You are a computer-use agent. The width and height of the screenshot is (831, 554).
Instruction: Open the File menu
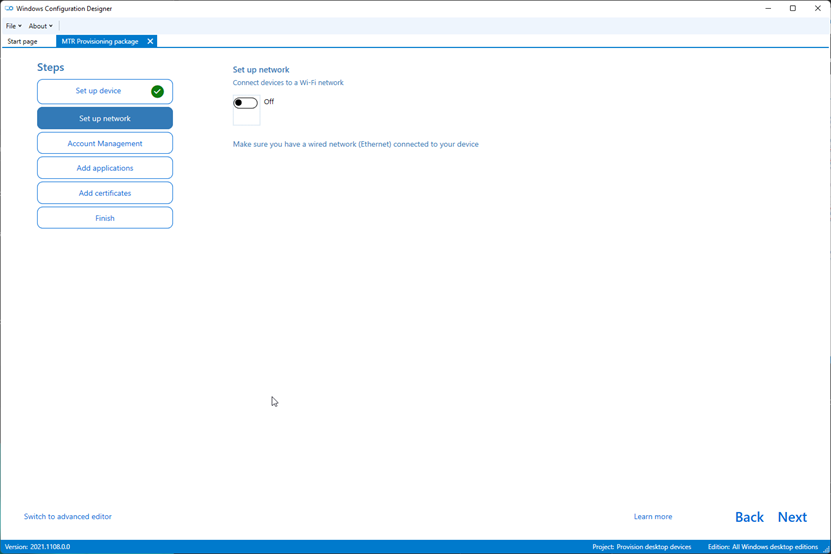click(x=13, y=26)
